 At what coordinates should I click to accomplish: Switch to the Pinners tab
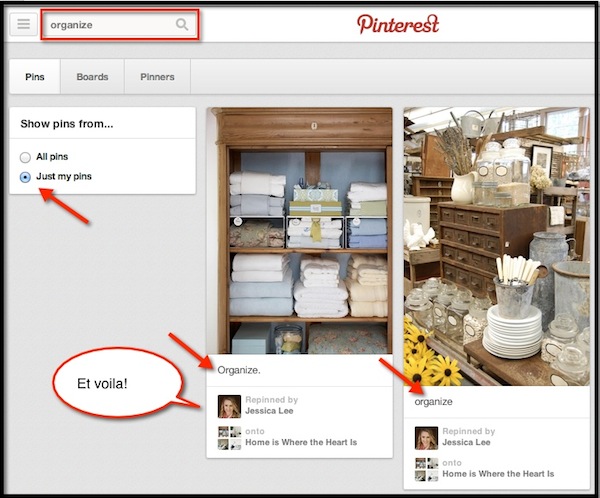(157, 77)
